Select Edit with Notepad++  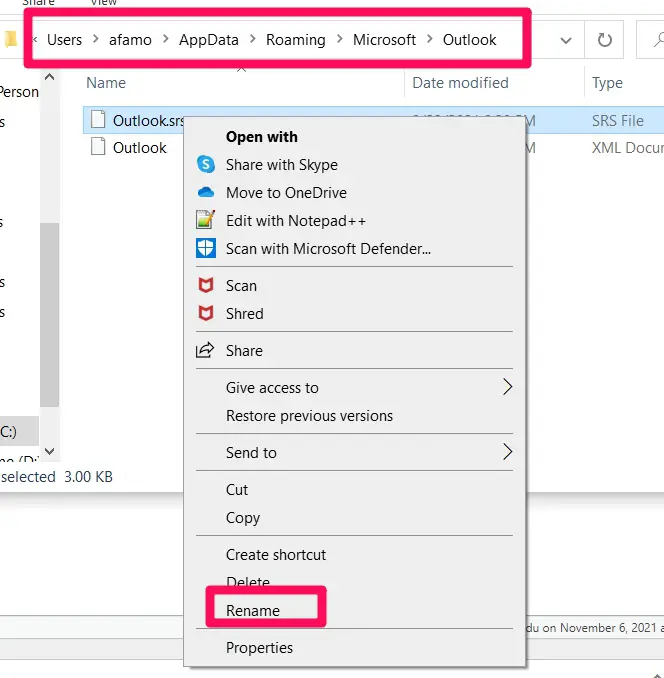pos(296,221)
